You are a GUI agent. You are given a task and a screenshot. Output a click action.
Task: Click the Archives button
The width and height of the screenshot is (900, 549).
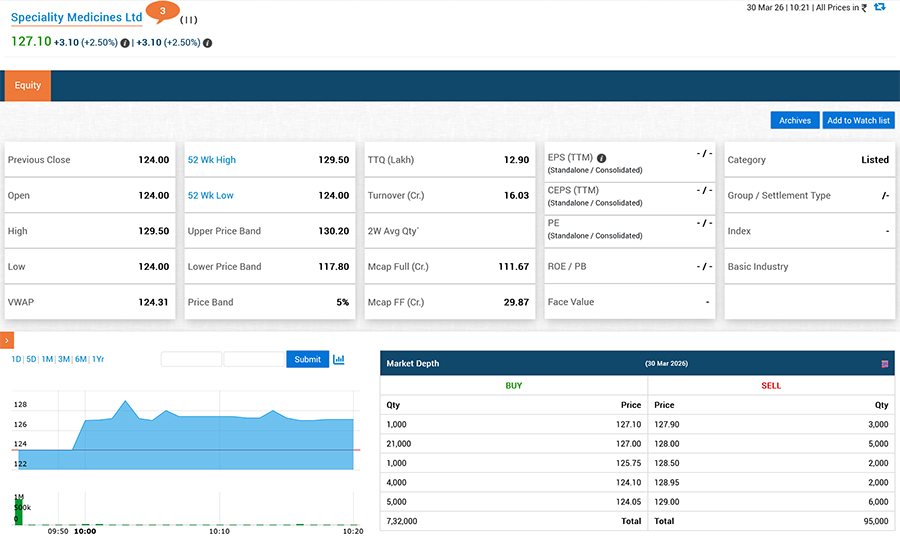pyautogui.click(x=795, y=120)
